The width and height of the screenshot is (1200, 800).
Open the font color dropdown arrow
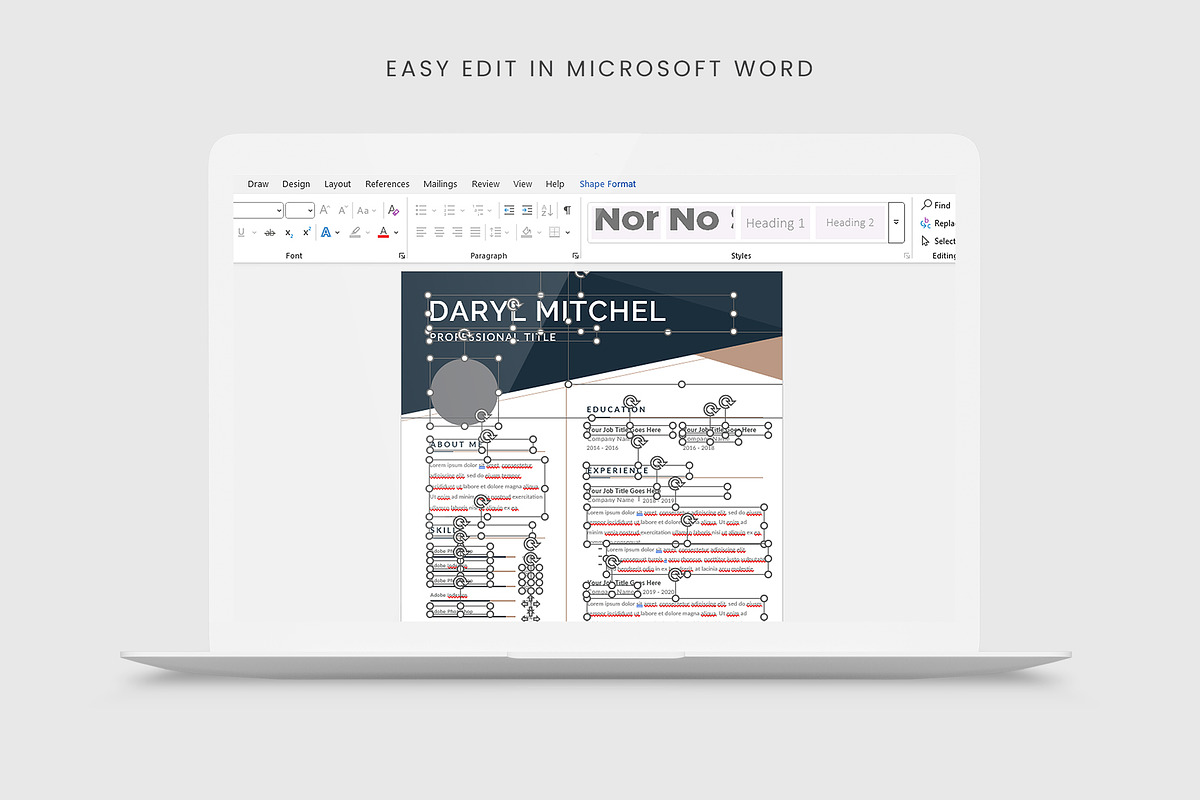click(397, 232)
